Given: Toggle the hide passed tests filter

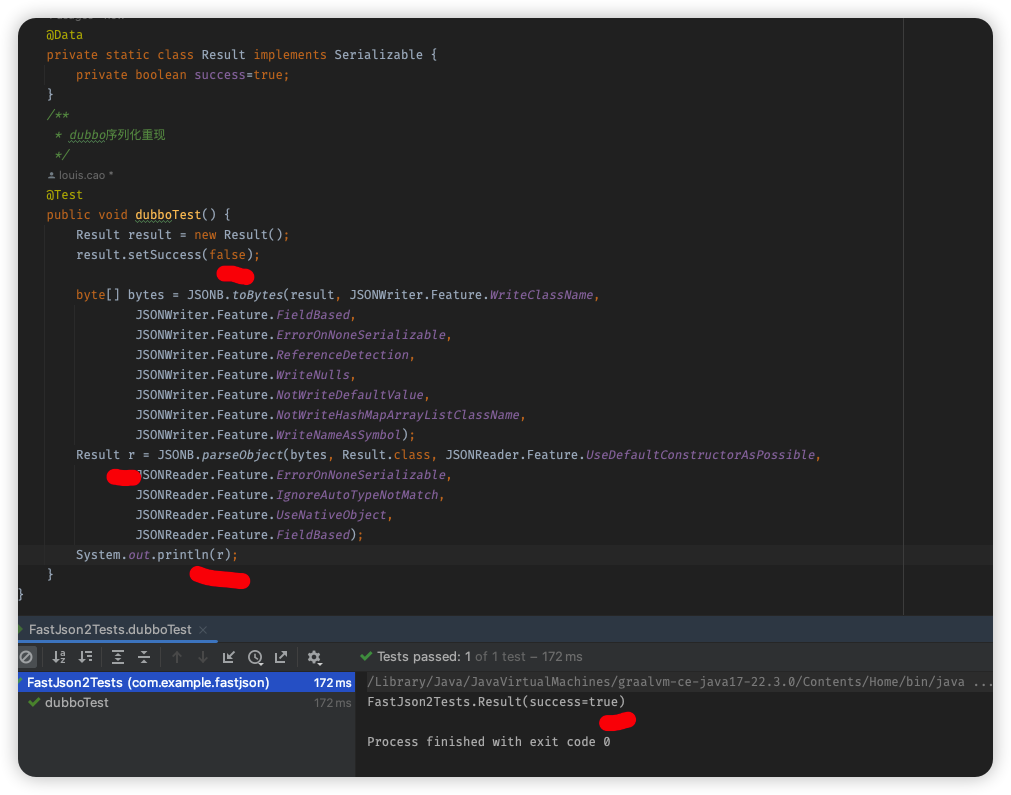Looking at the screenshot, I should (x=27, y=656).
